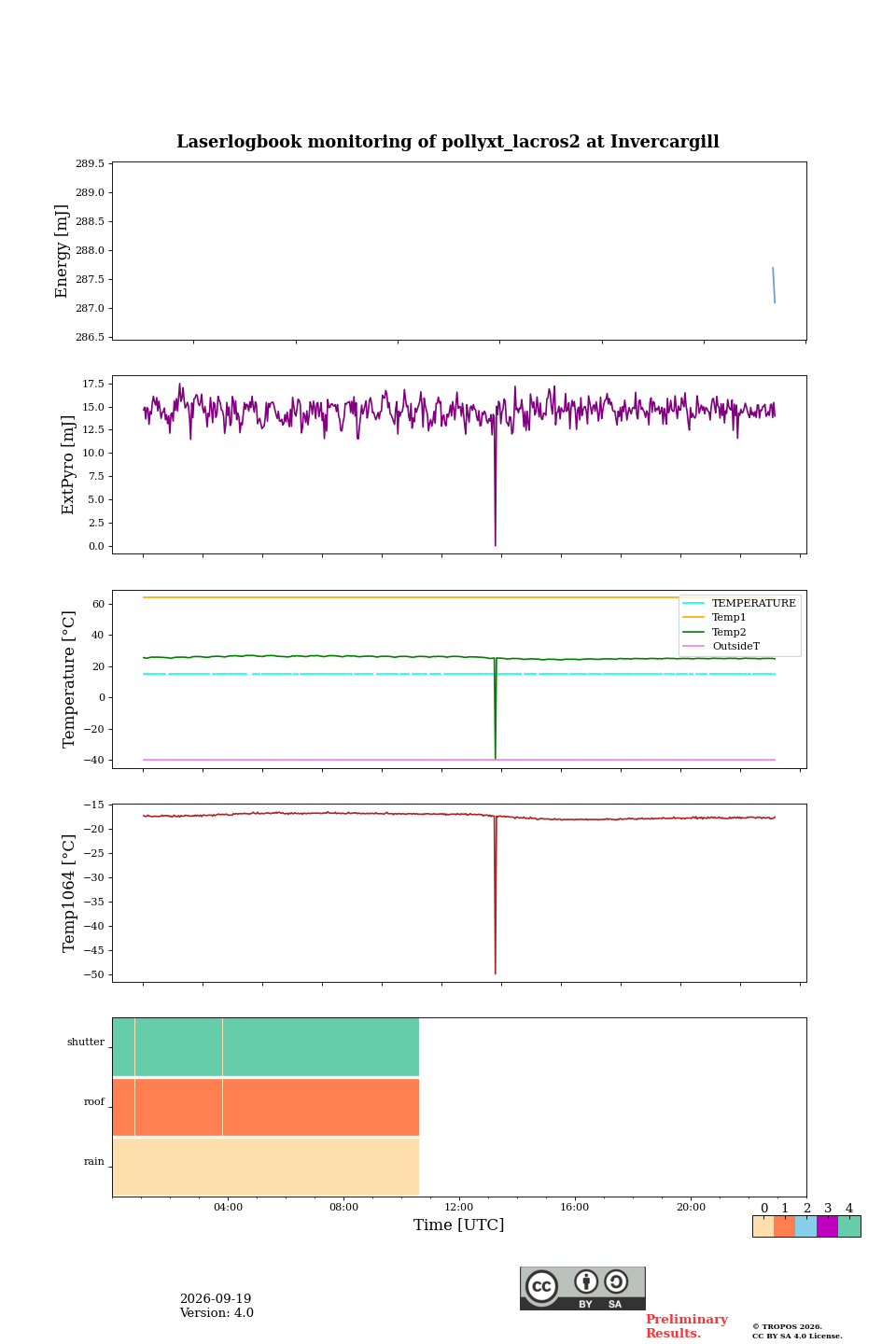The width and height of the screenshot is (896, 1344).
Task: Click the green shutter status bar
Action: click(x=265, y=1047)
